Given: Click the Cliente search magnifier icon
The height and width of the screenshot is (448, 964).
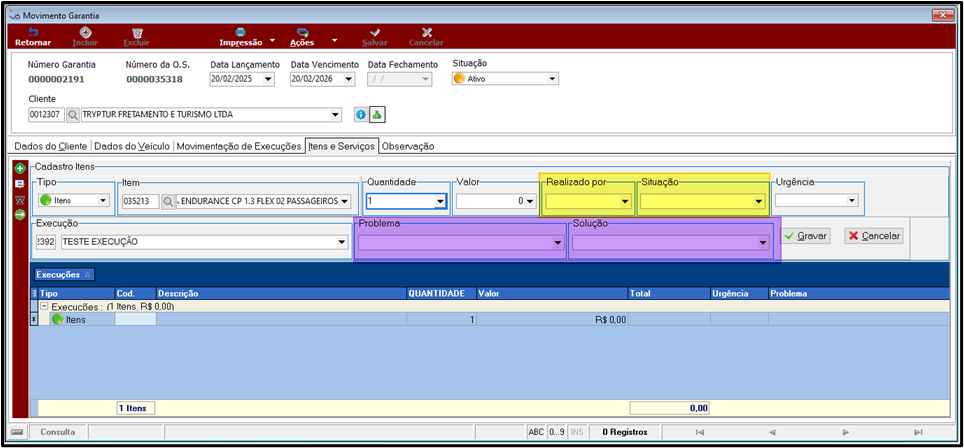Looking at the screenshot, I should point(73,114).
